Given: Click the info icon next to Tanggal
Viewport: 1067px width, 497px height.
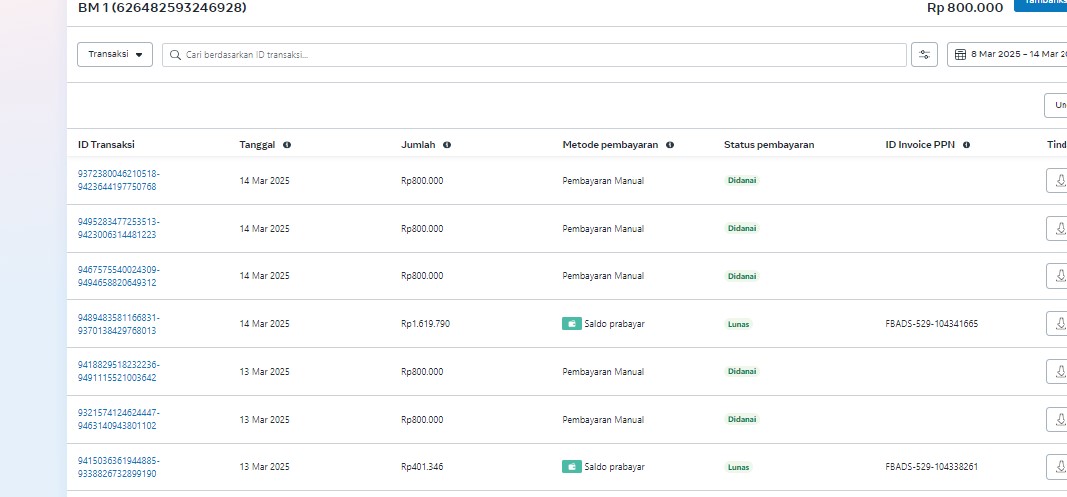Looking at the screenshot, I should (286, 145).
